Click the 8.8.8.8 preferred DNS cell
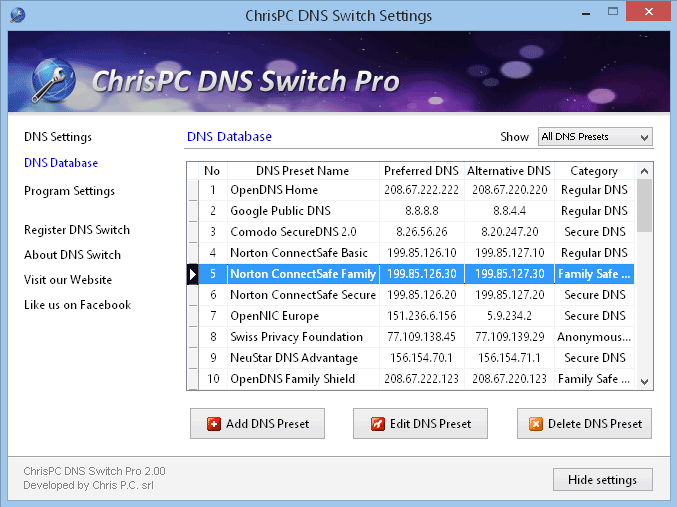This screenshot has height=507, width=677. pos(422,211)
